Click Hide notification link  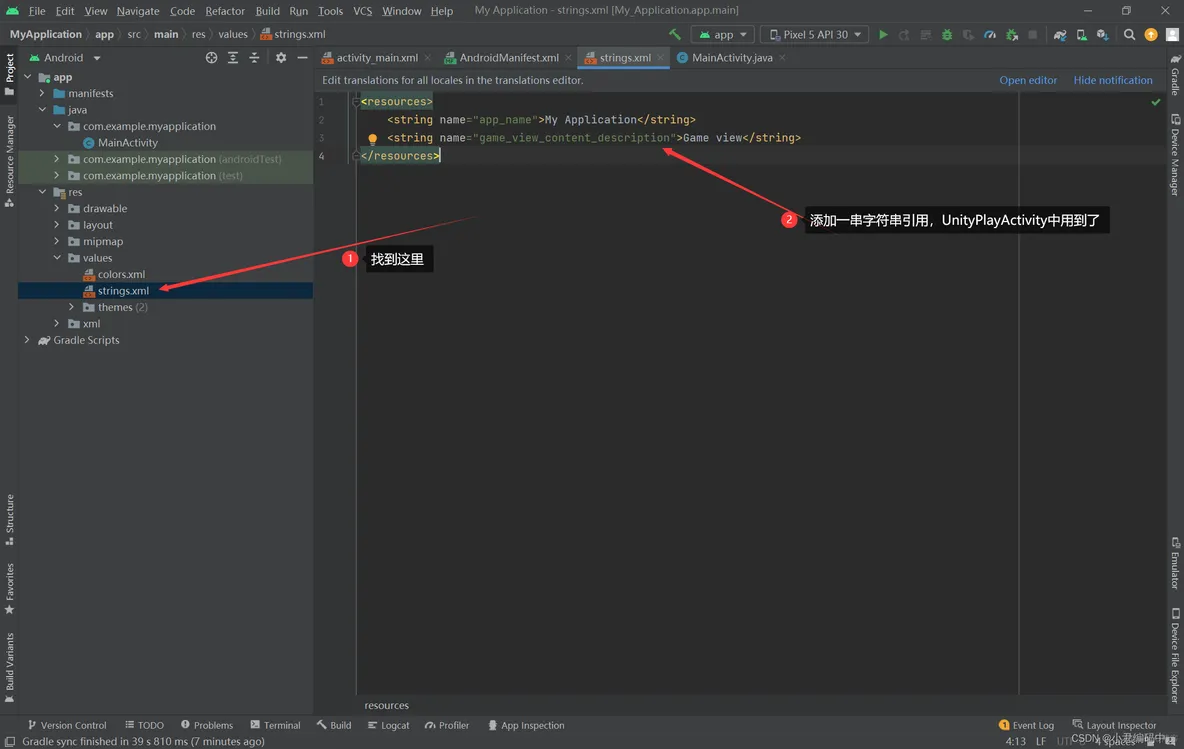tap(1113, 80)
